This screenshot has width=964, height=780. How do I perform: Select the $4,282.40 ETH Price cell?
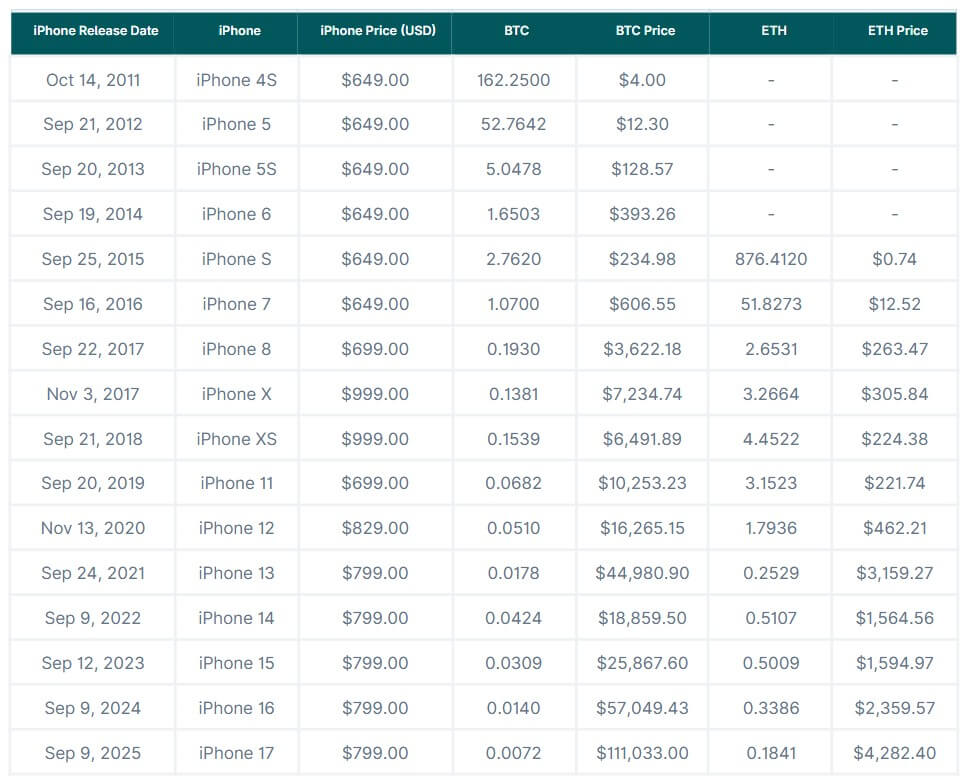click(897, 752)
